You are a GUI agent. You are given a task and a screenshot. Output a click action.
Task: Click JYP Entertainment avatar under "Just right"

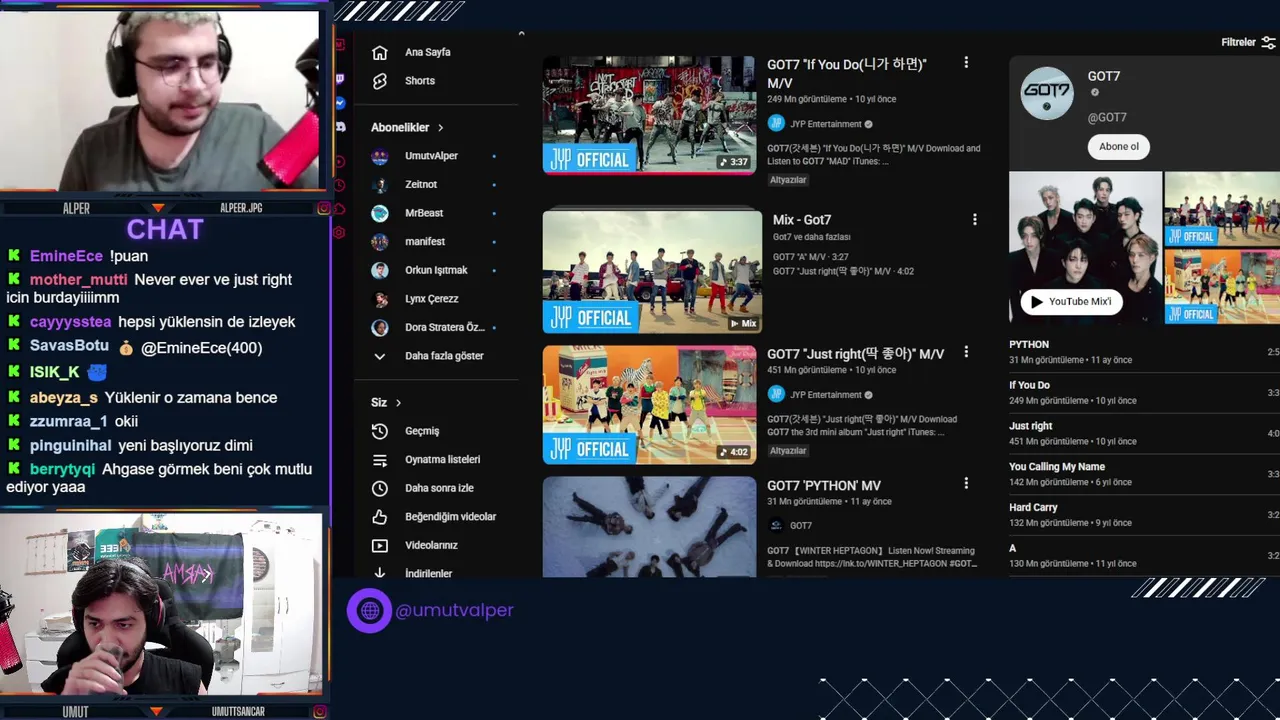pos(776,395)
